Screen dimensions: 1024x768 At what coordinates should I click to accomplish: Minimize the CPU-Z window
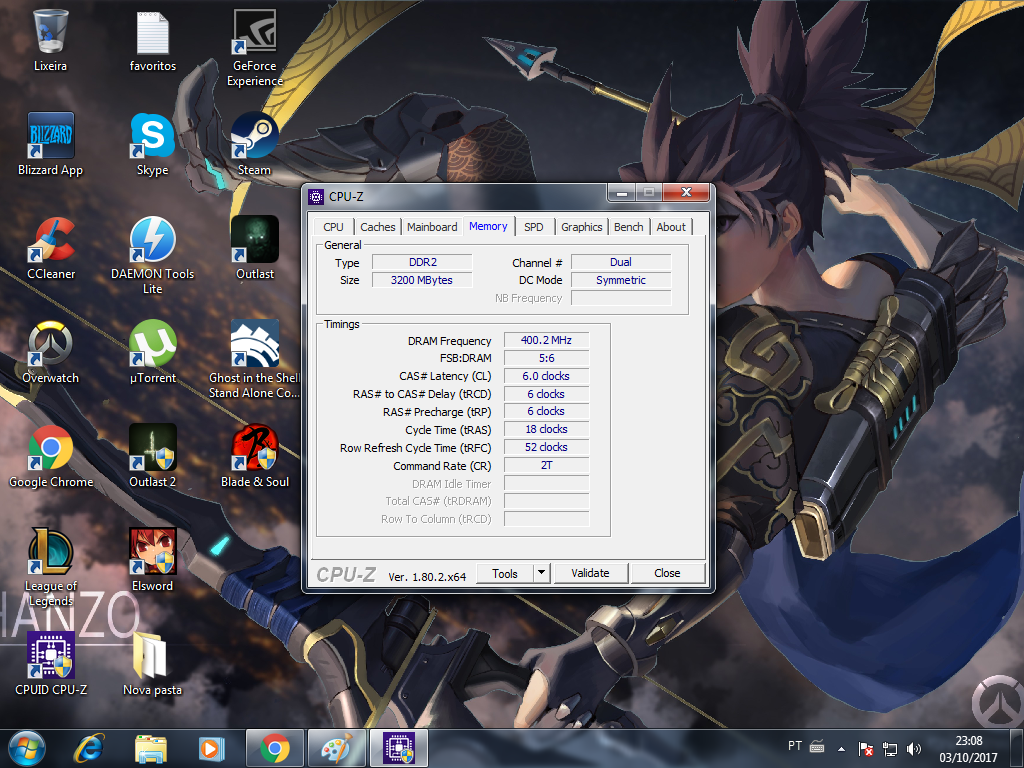pyautogui.click(x=622, y=192)
